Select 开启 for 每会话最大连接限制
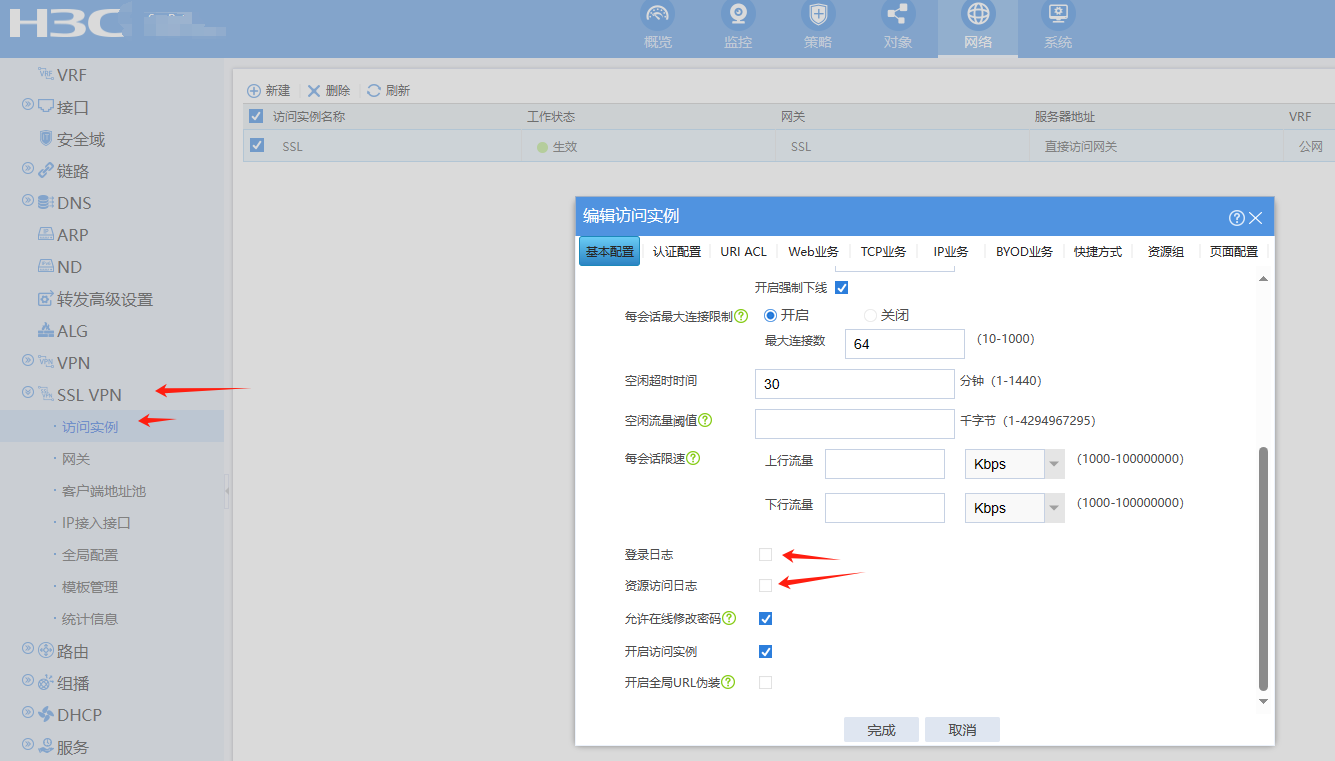This screenshot has width=1335, height=761. (x=770, y=315)
